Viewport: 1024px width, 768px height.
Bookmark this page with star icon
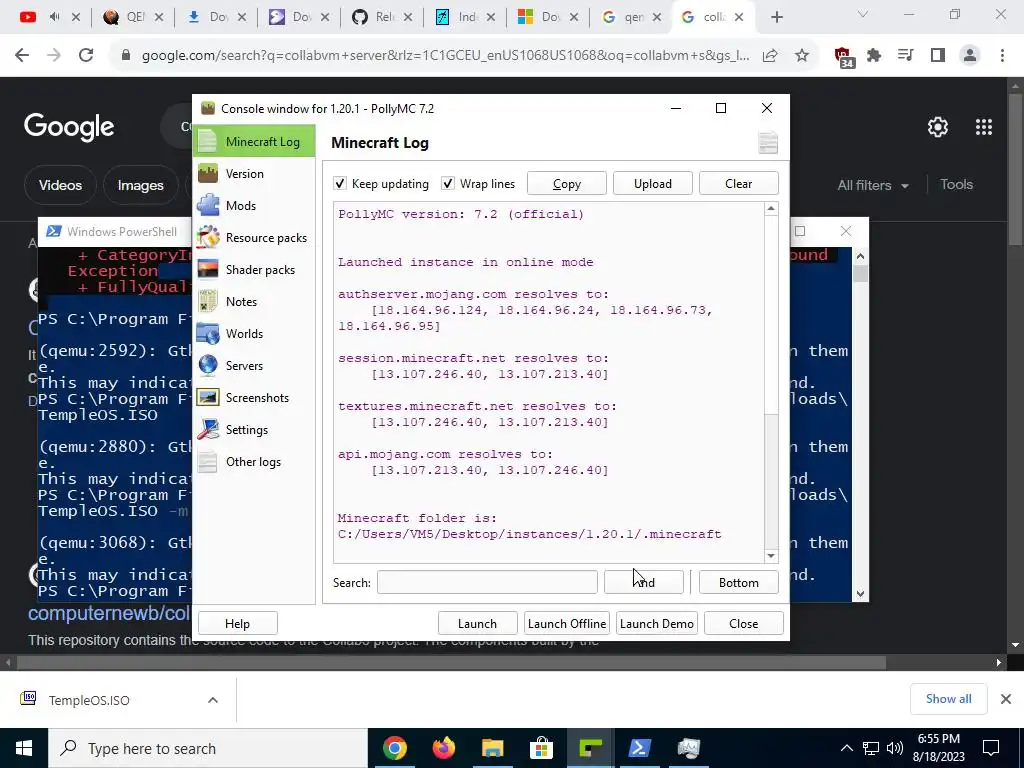(x=802, y=56)
